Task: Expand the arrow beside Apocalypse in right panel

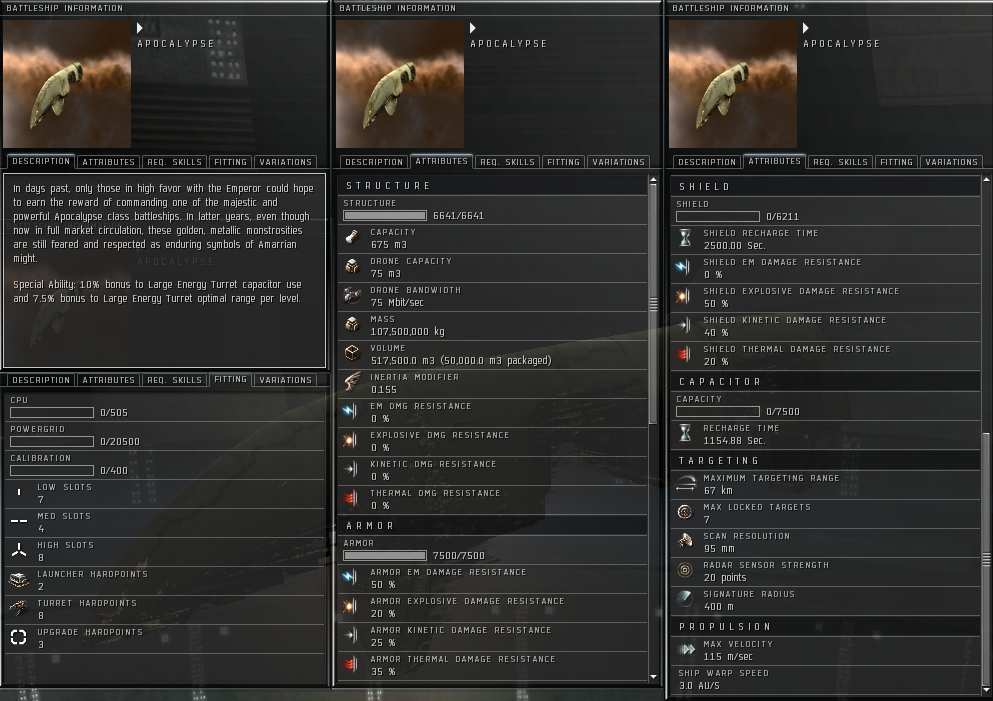Action: pos(806,28)
